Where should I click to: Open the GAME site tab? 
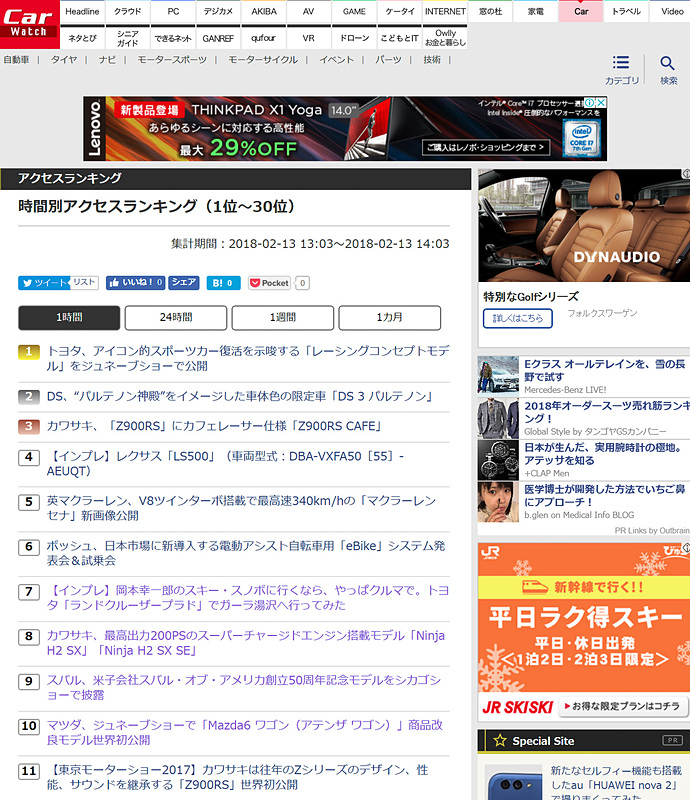pos(354,11)
